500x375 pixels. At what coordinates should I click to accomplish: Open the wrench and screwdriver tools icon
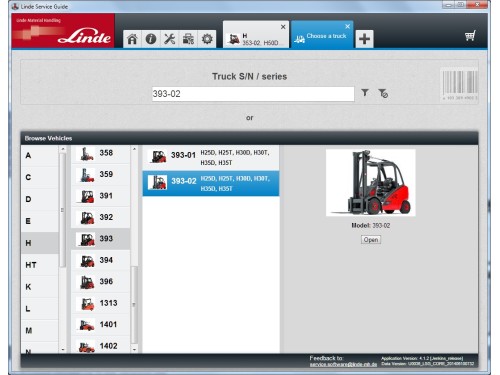[170, 39]
